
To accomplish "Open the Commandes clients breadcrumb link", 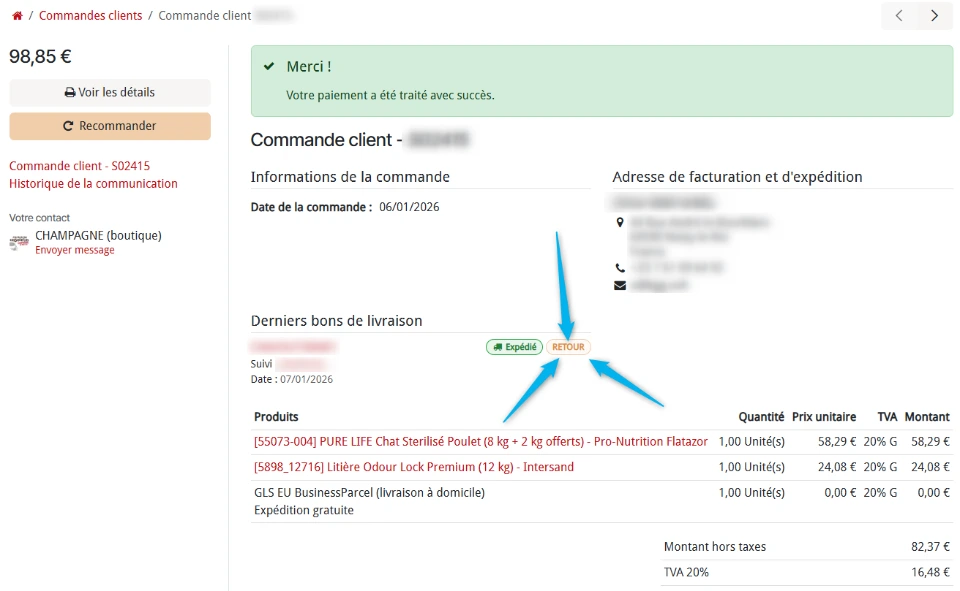I will 90,16.
